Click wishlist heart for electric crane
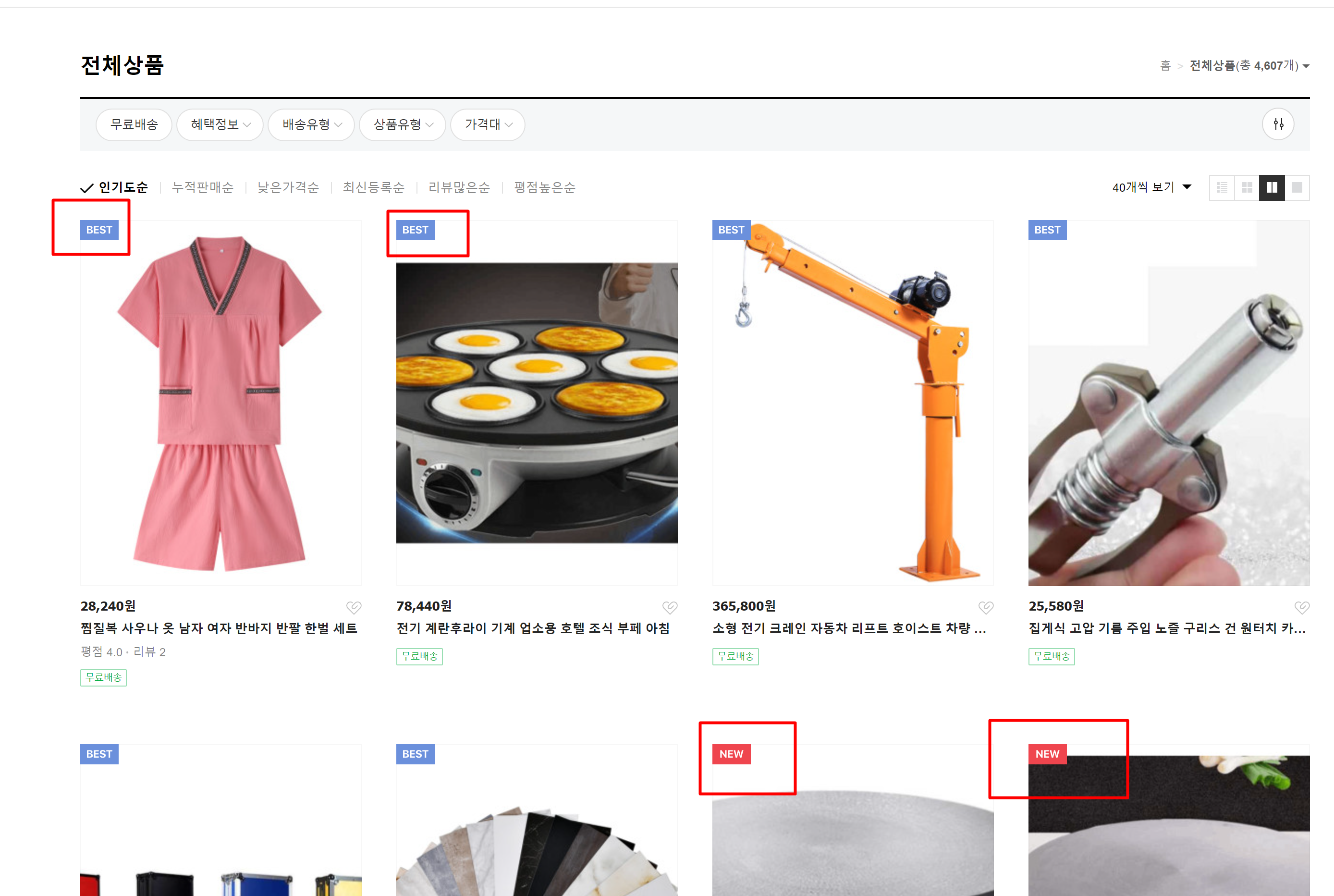1334x896 pixels. click(986, 607)
